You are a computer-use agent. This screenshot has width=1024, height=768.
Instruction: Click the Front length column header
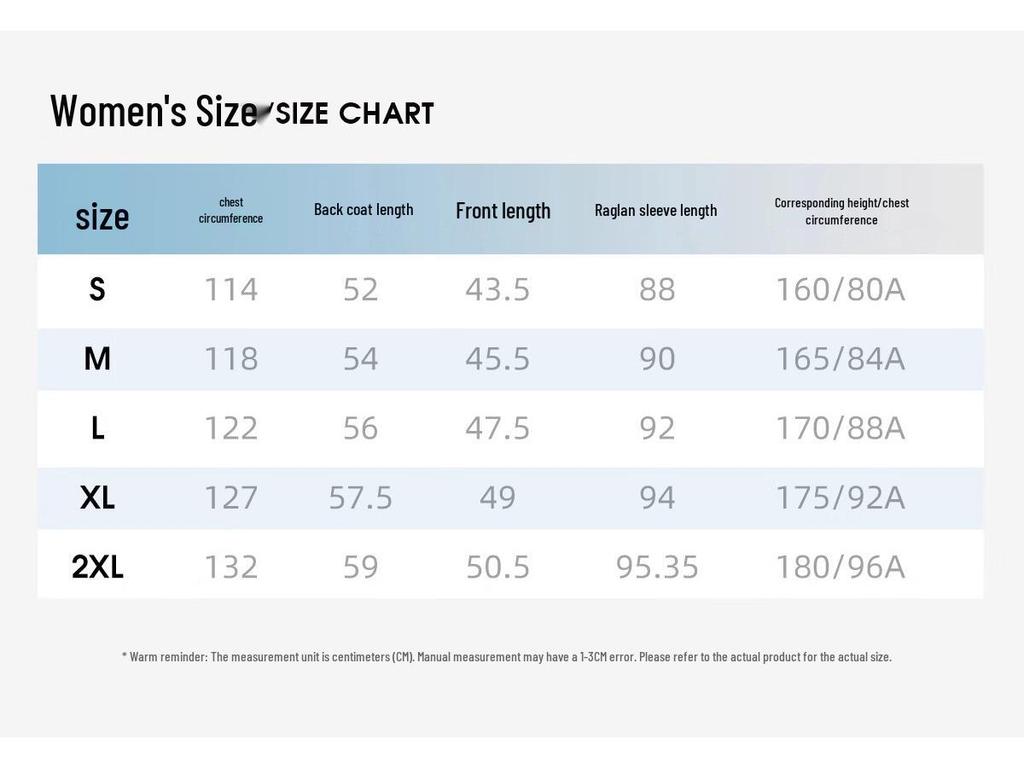click(503, 211)
